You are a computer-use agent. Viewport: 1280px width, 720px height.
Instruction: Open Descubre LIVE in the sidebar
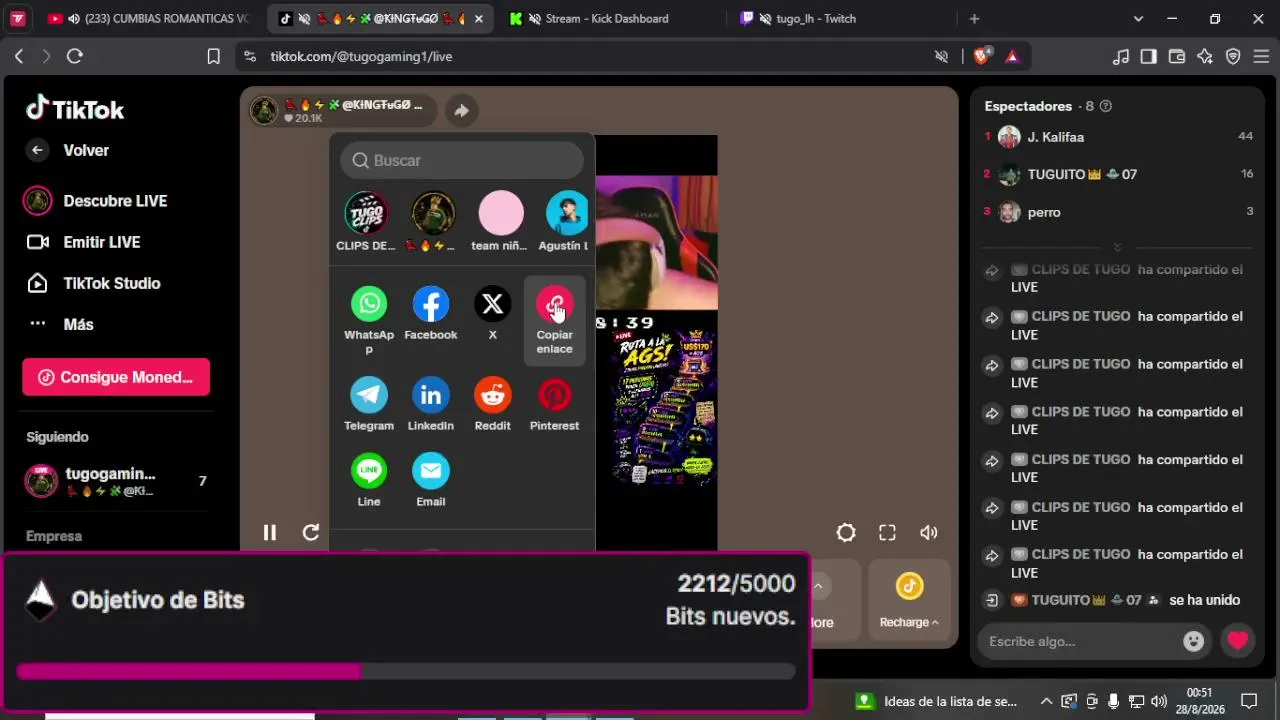click(x=95, y=201)
